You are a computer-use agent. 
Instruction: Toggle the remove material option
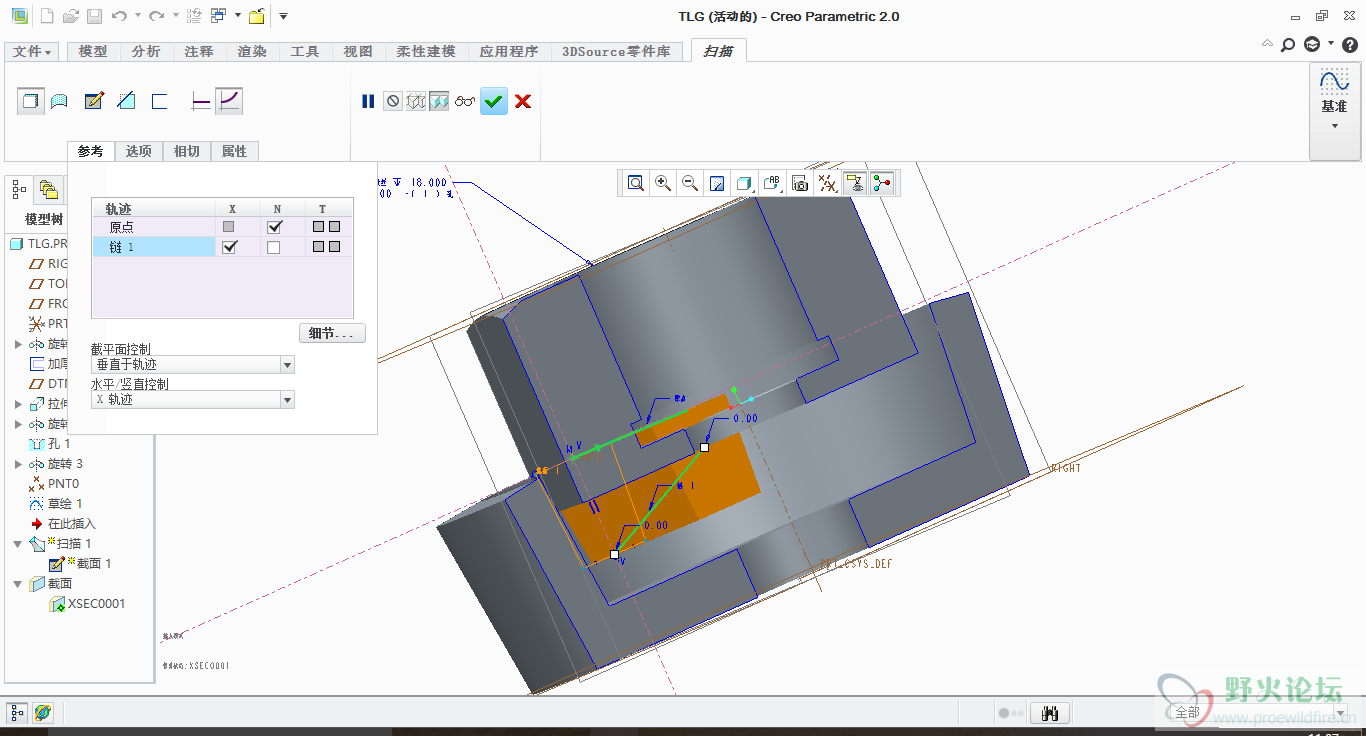[x=126, y=101]
